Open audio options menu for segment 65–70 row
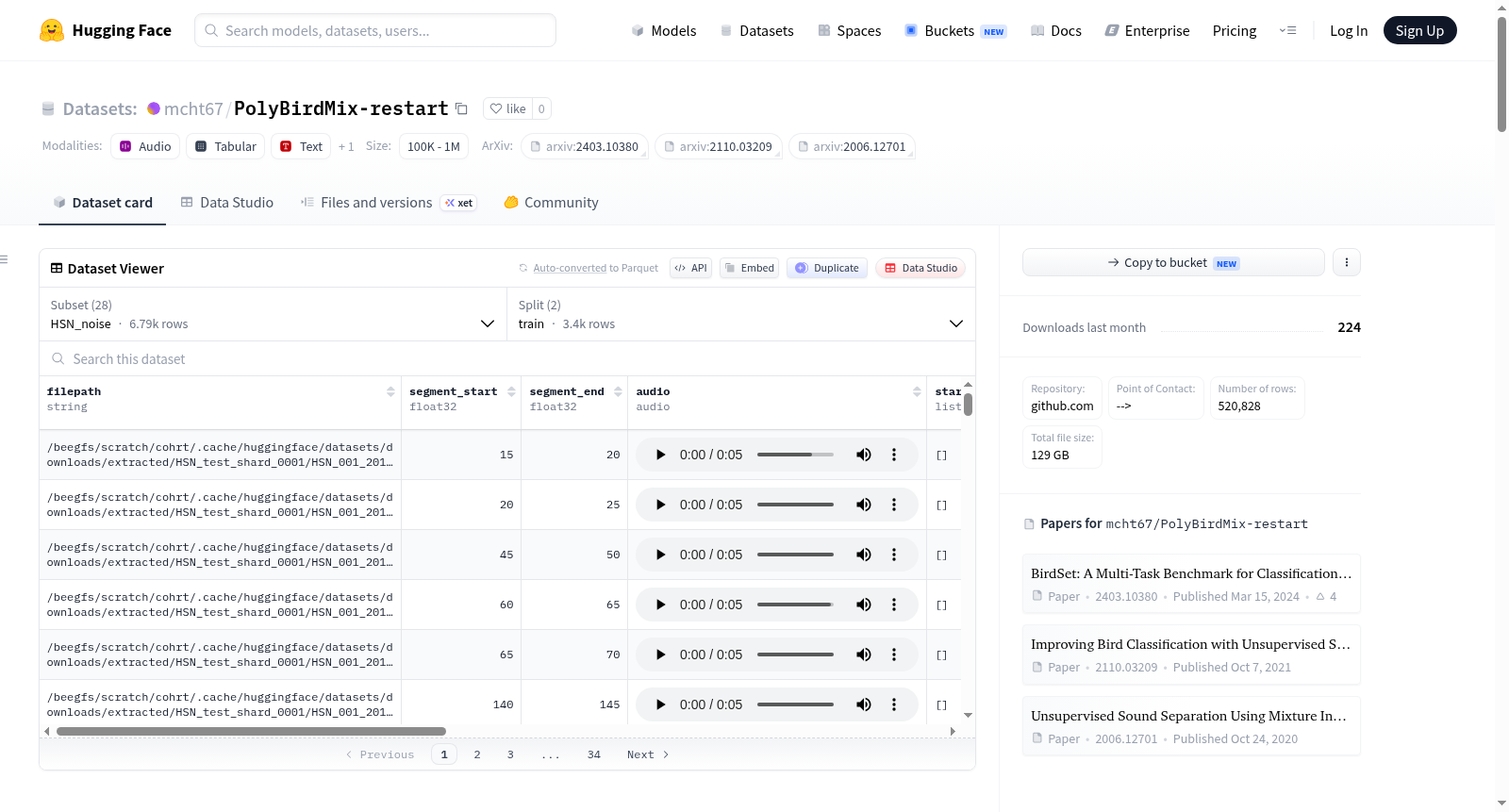This screenshot has width=1509, height=812. (x=894, y=655)
